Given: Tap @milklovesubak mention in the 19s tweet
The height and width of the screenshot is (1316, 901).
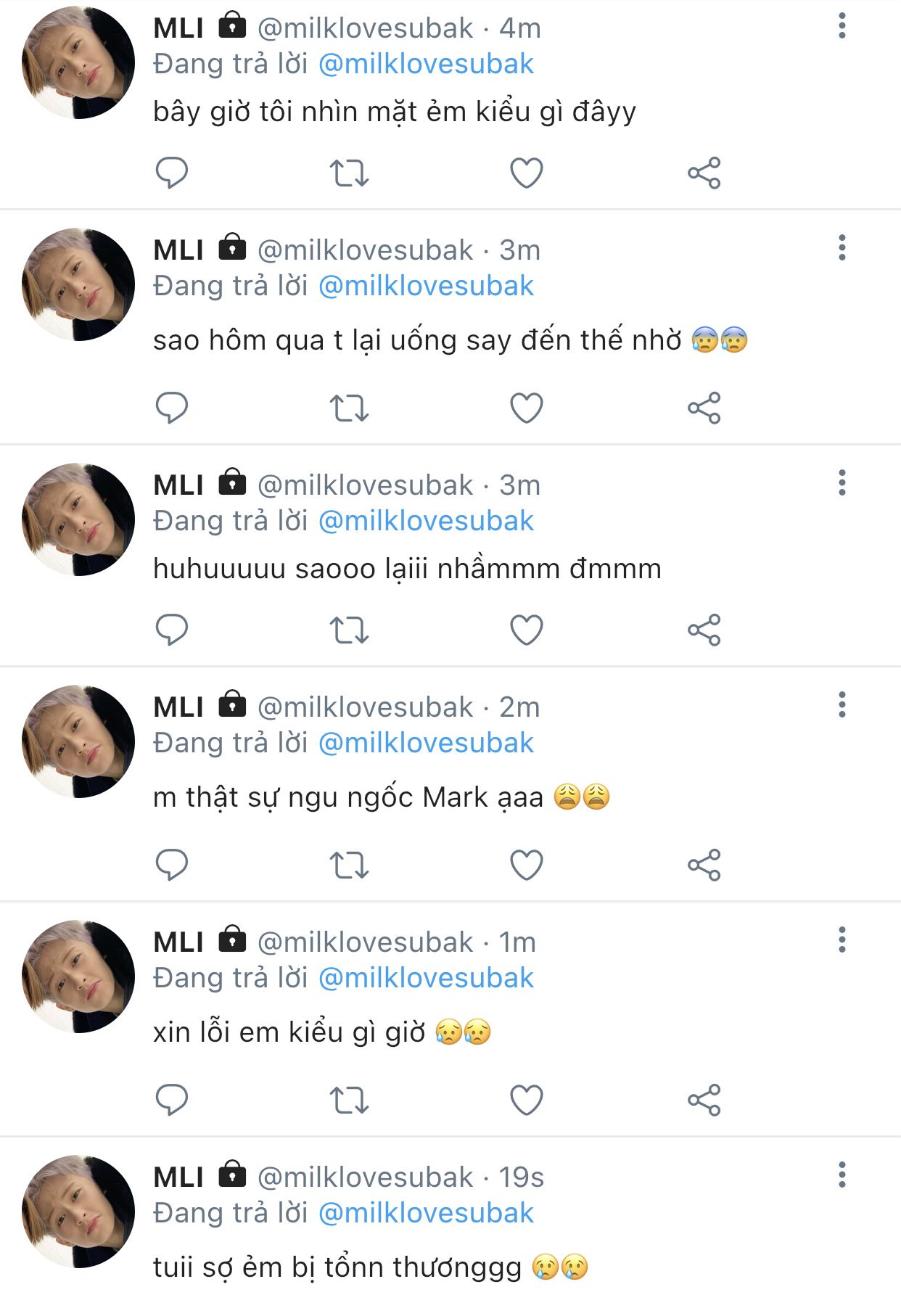Looking at the screenshot, I should pyautogui.click(x=426, y=1214).
